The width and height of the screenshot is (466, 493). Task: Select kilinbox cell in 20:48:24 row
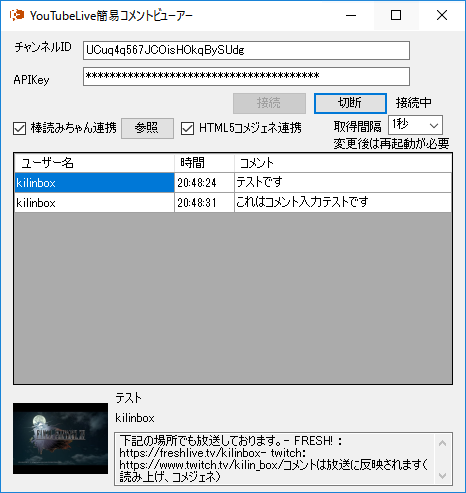click(94, 183)
